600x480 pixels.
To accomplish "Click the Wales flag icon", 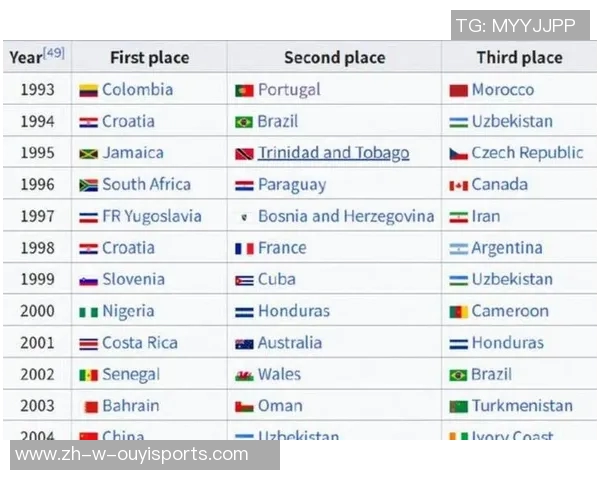I will coord(244,375).
